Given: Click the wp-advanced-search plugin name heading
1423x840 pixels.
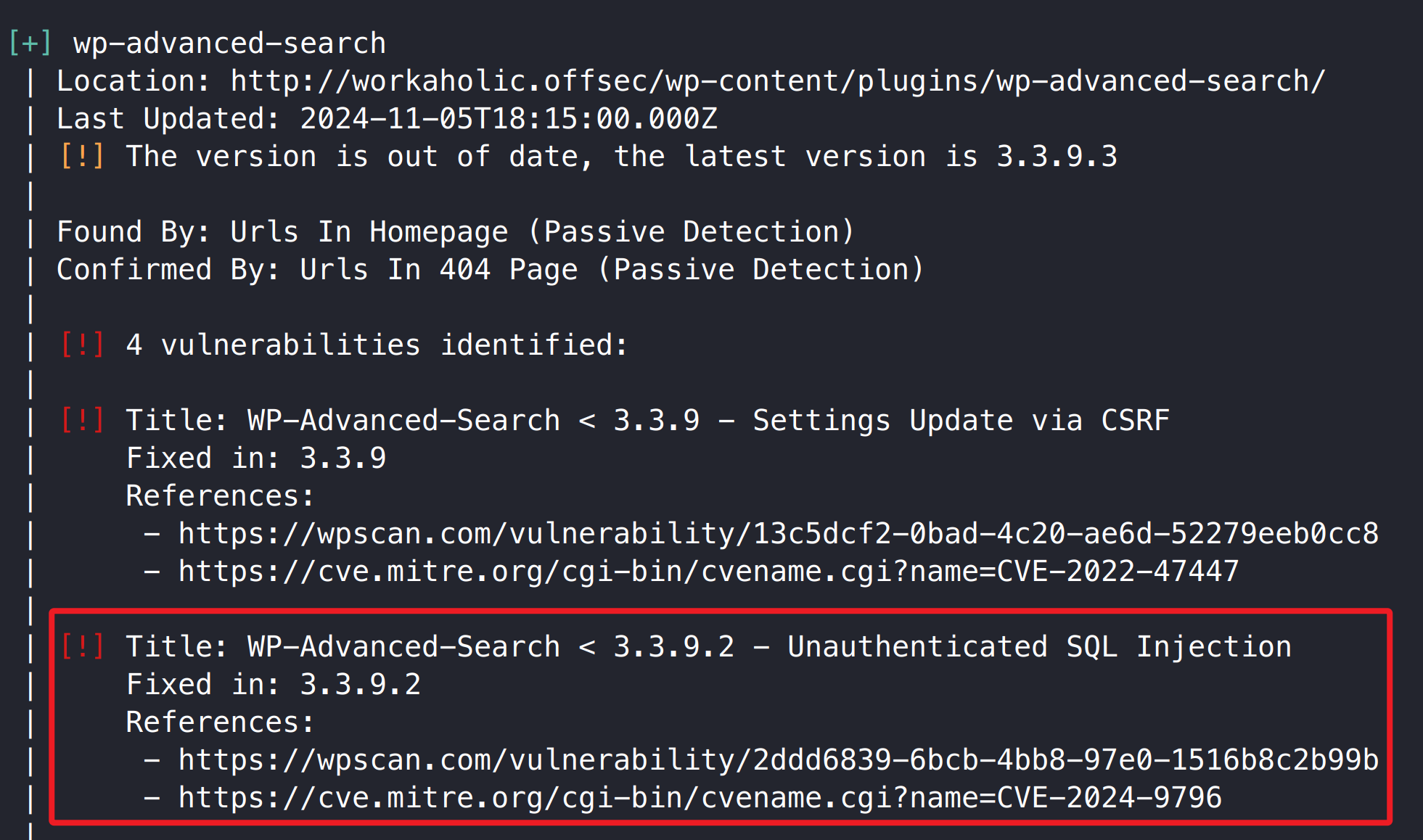Looking at the screenshot, I should click(229, 44).
